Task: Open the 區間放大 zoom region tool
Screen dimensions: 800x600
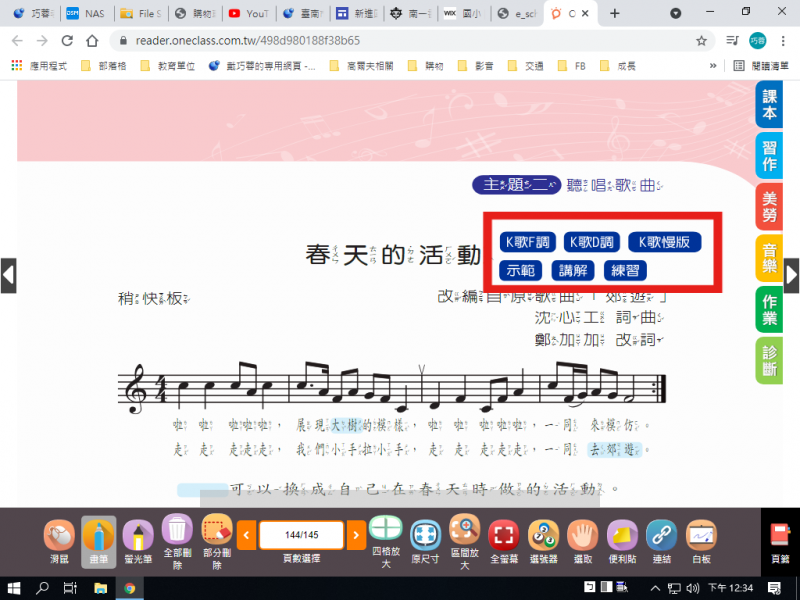Action: [465, 535]
